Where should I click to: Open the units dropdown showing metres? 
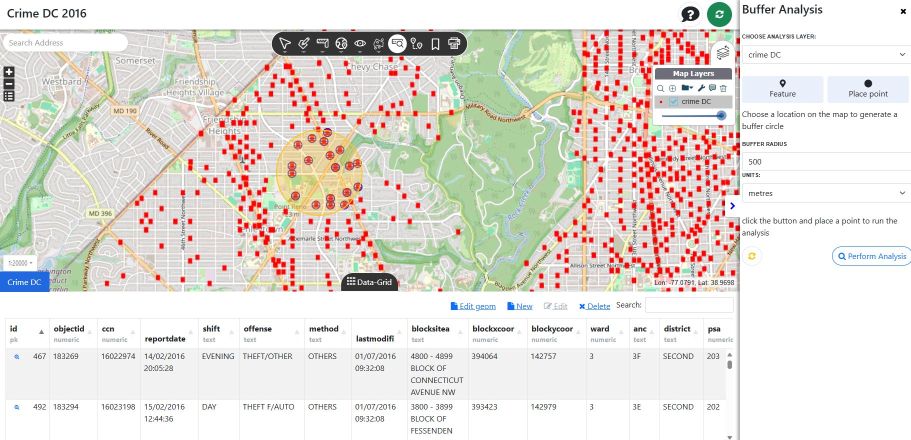825,192
